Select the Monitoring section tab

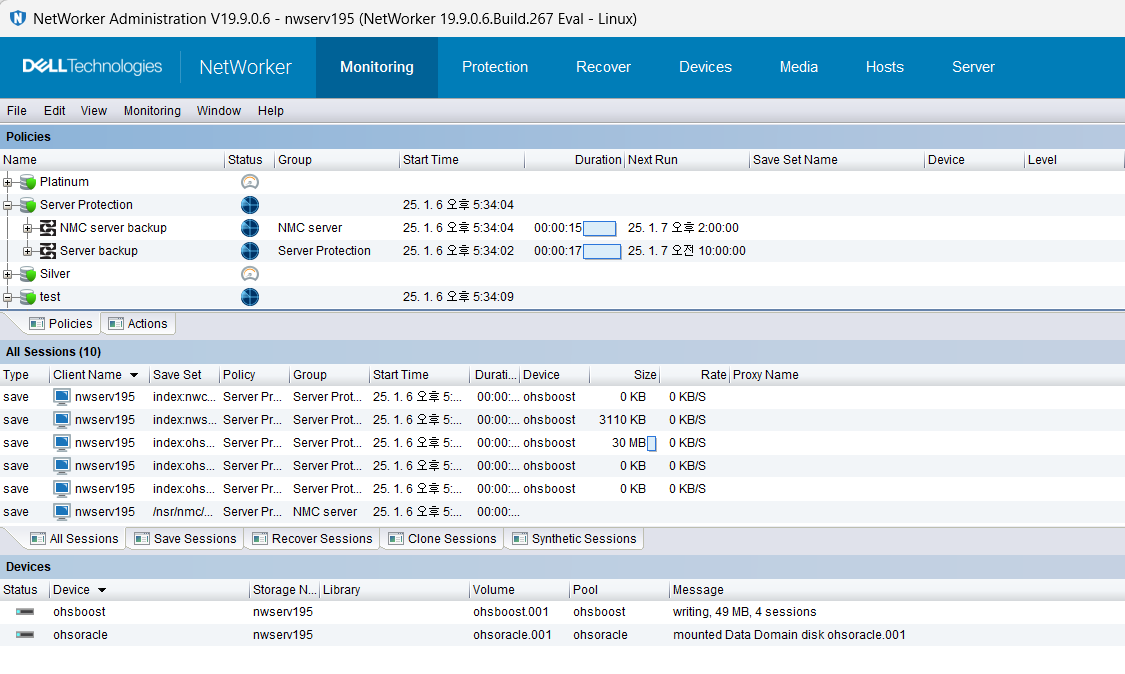pyautogui.click(x=377, y=67)
